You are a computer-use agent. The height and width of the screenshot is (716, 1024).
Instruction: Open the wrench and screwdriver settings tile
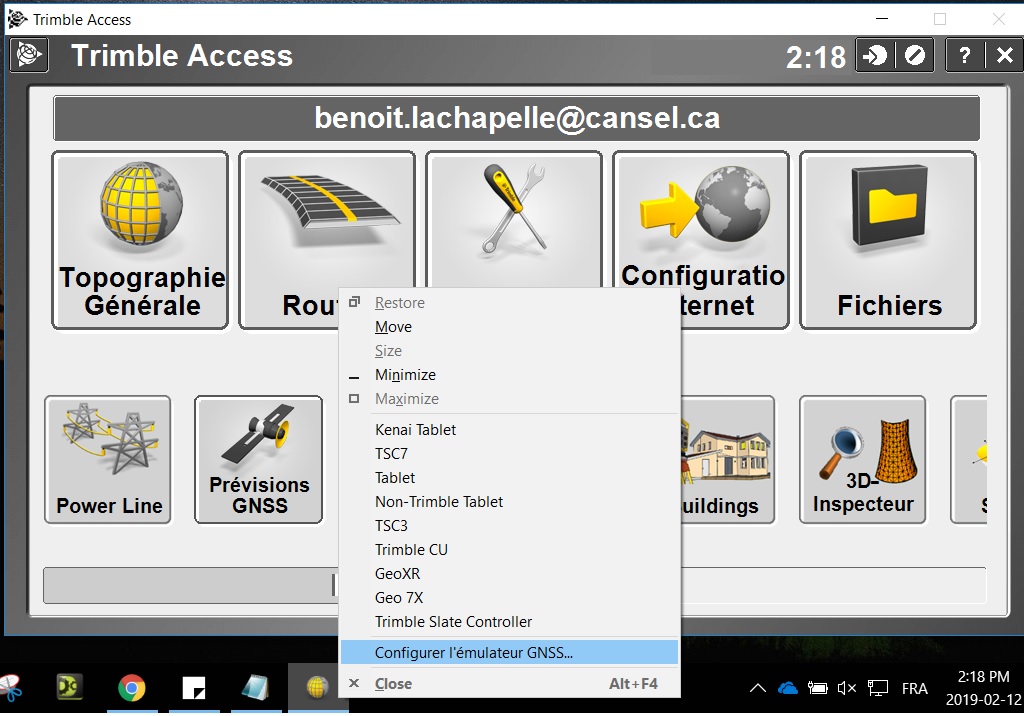pyautogui.click(x=513, y=219)
